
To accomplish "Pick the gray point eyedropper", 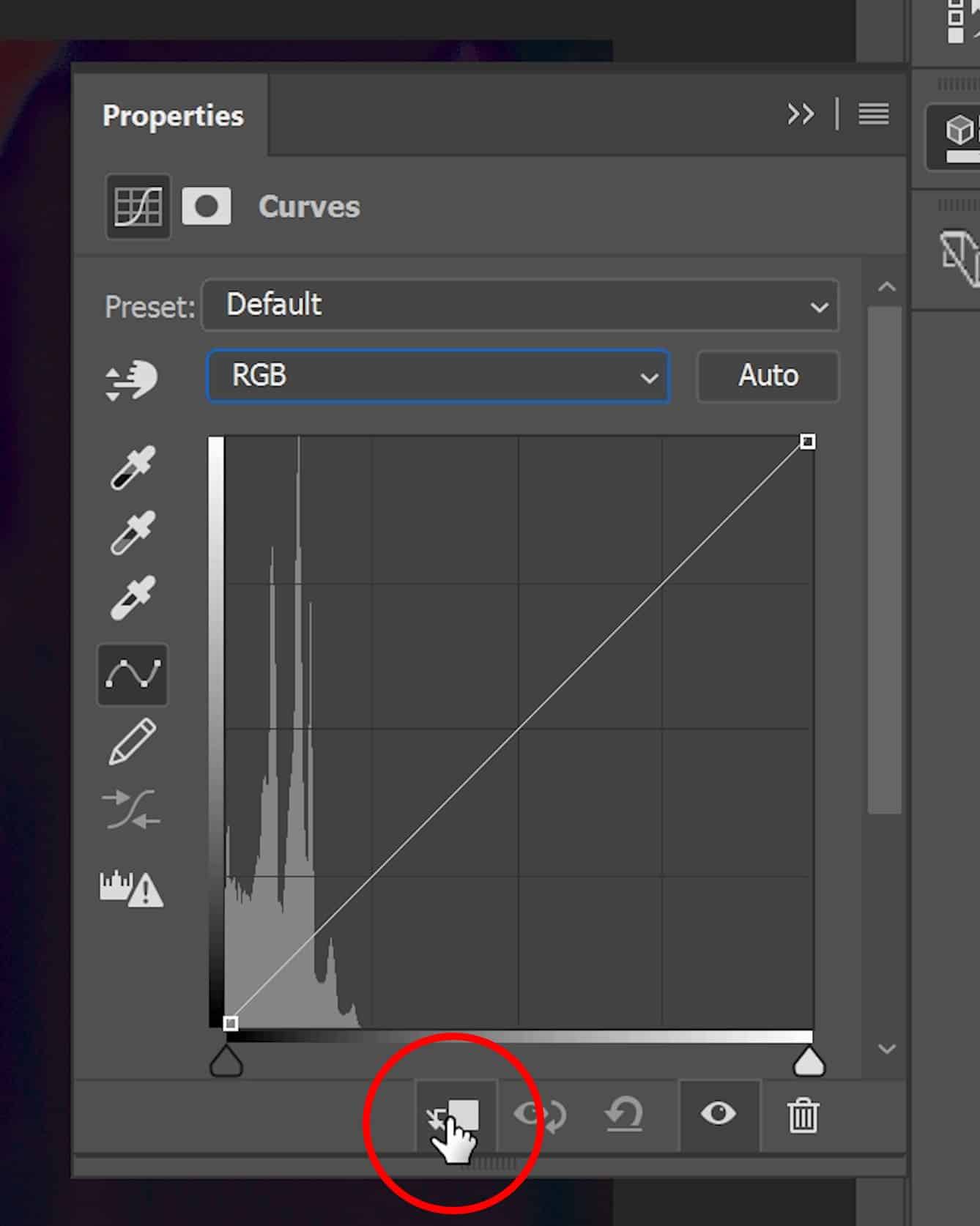I will (x=133, y=532).
